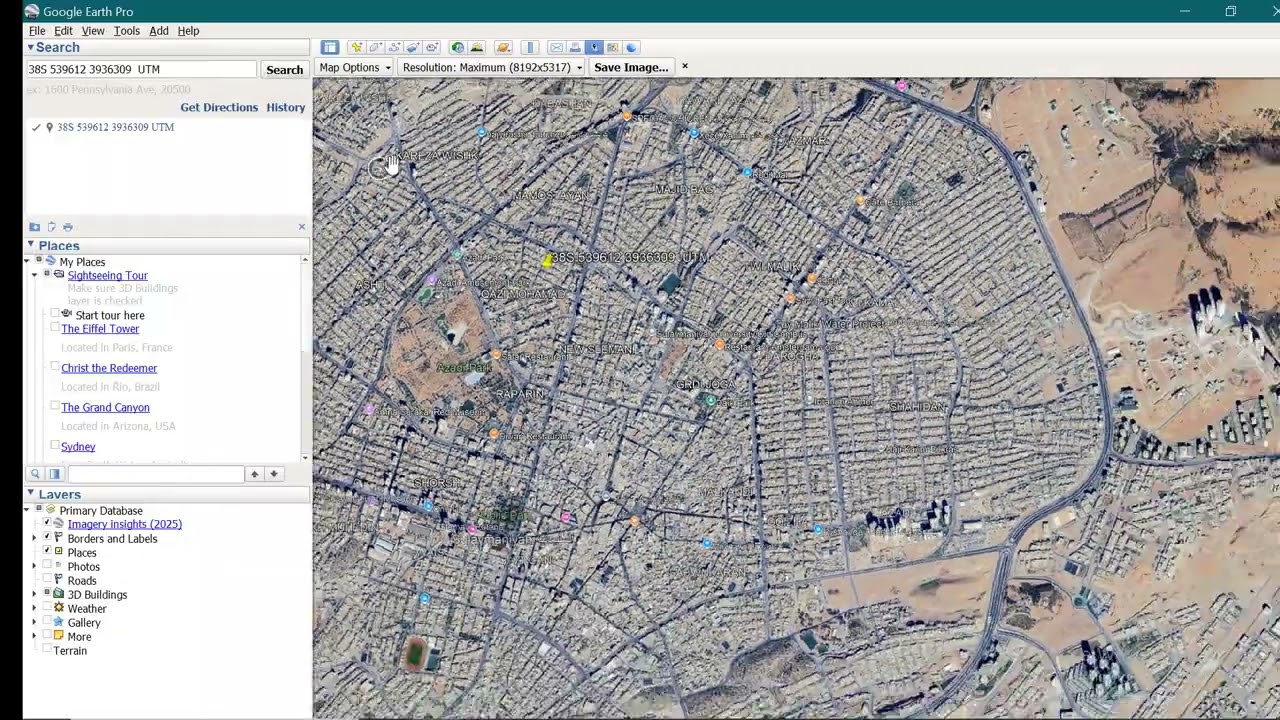
Task: Open the Resolution Maximum dropdown
Action: point(492,67)
